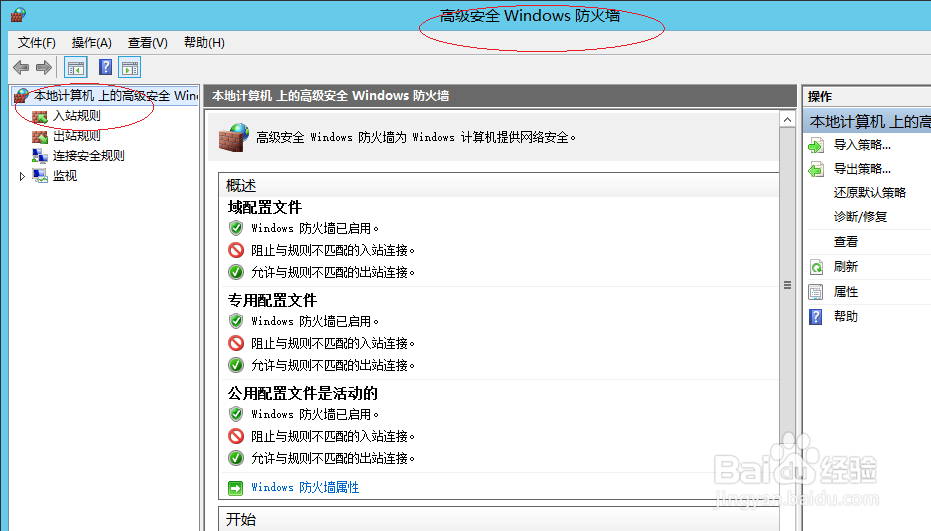The height and width of the screenshot is (531, 931).
Task: Open the 文件(F) menu
Action: [37, 43]
